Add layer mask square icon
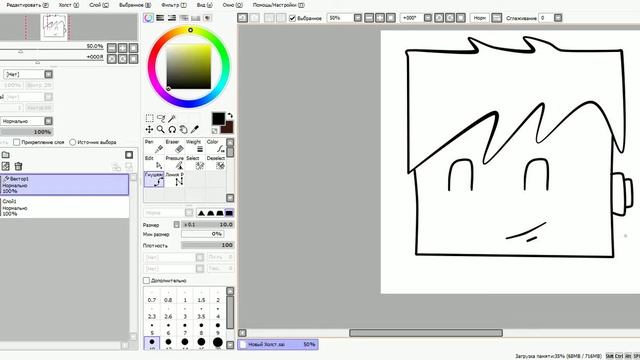This screenshot has height=360, width=640. coord(129,155)
